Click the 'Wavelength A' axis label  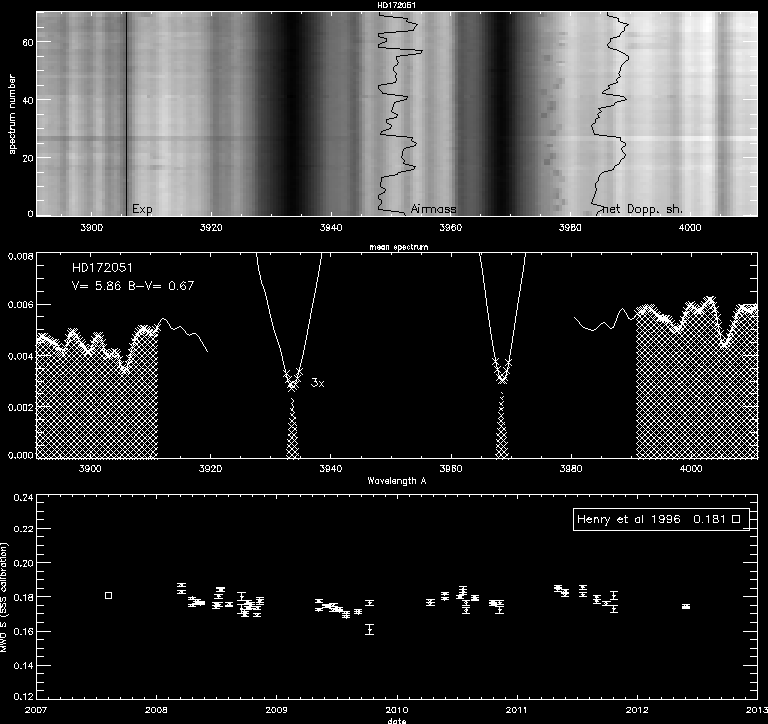coord(397,481)
